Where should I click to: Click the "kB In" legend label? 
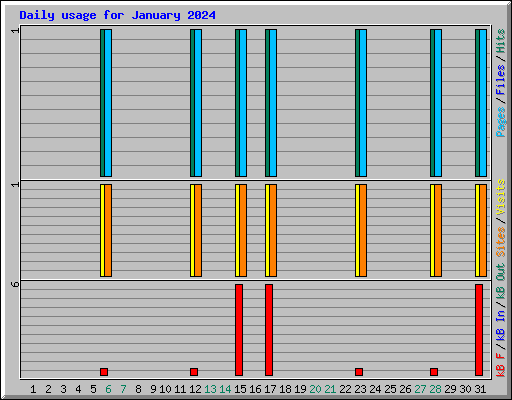500,325
